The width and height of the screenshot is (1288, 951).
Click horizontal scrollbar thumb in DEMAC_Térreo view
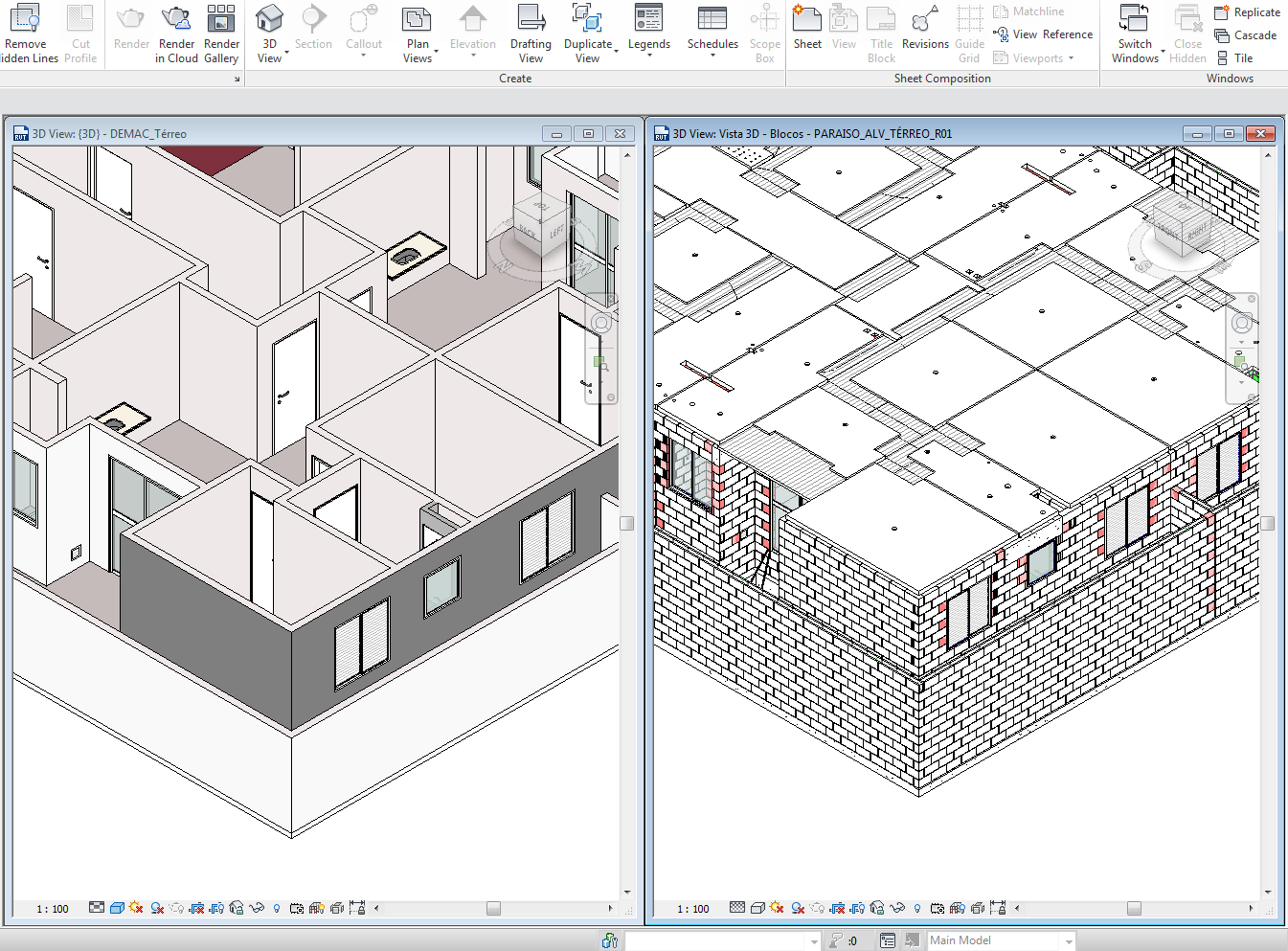tap(493, 908)
